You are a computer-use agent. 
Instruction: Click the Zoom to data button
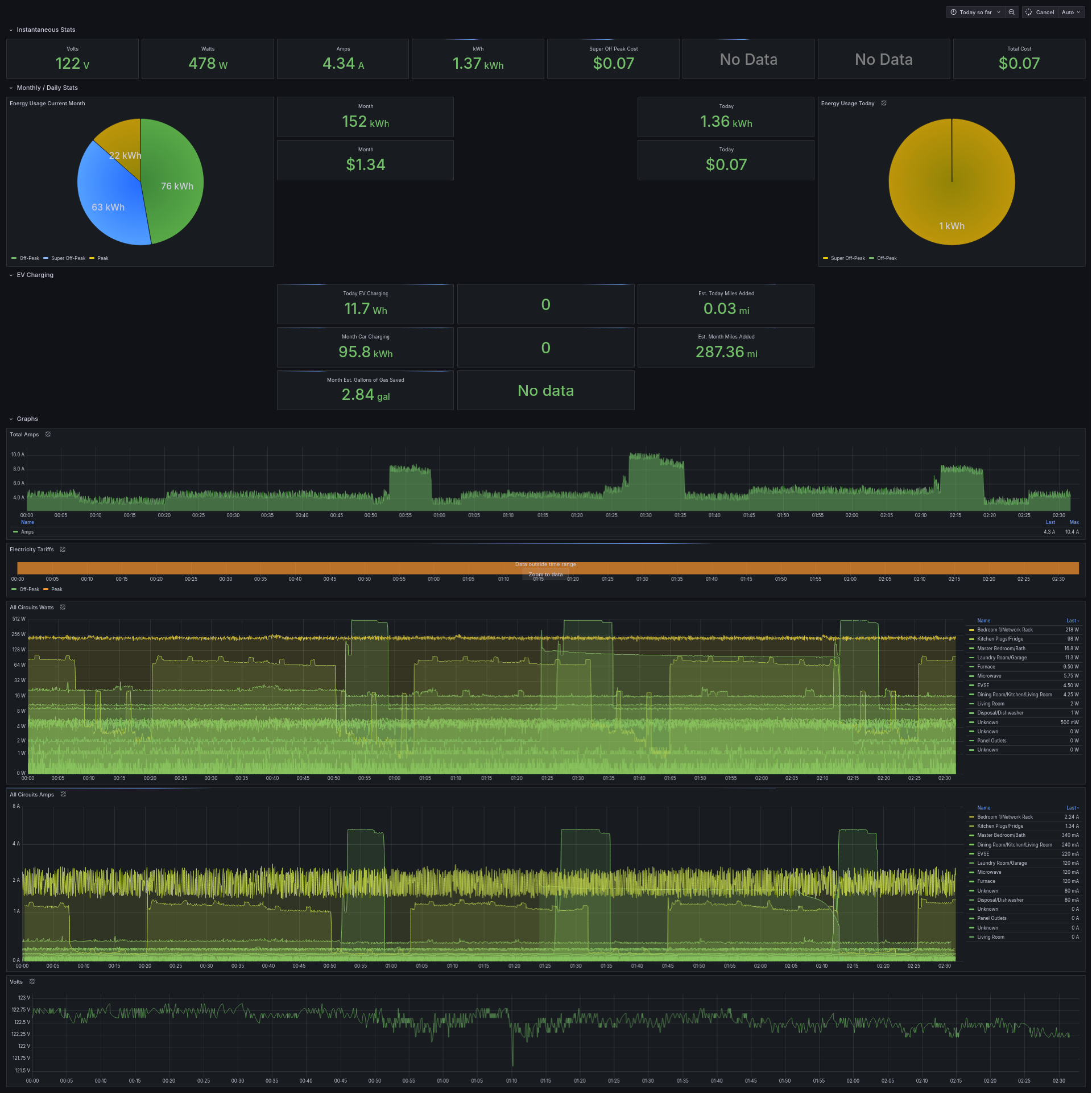point(545,575)
